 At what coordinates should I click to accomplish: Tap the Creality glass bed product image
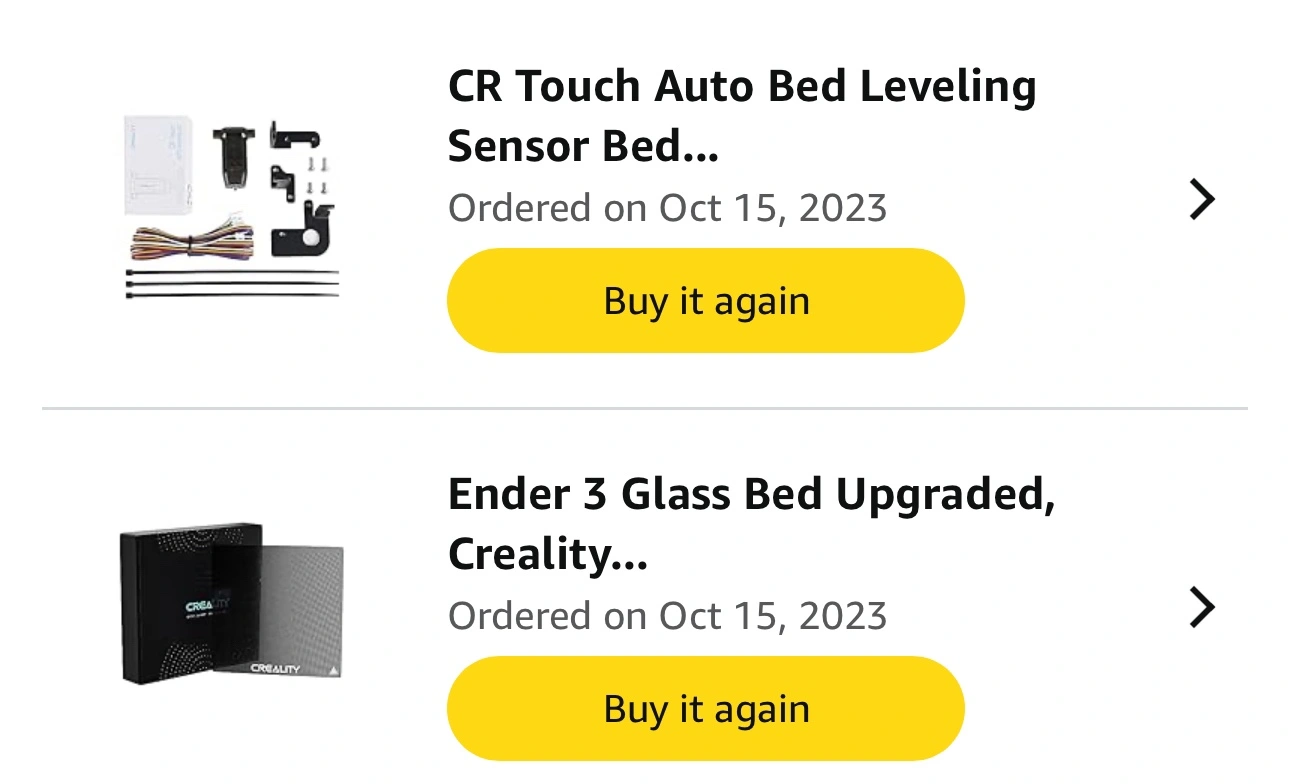pos(232,604)
